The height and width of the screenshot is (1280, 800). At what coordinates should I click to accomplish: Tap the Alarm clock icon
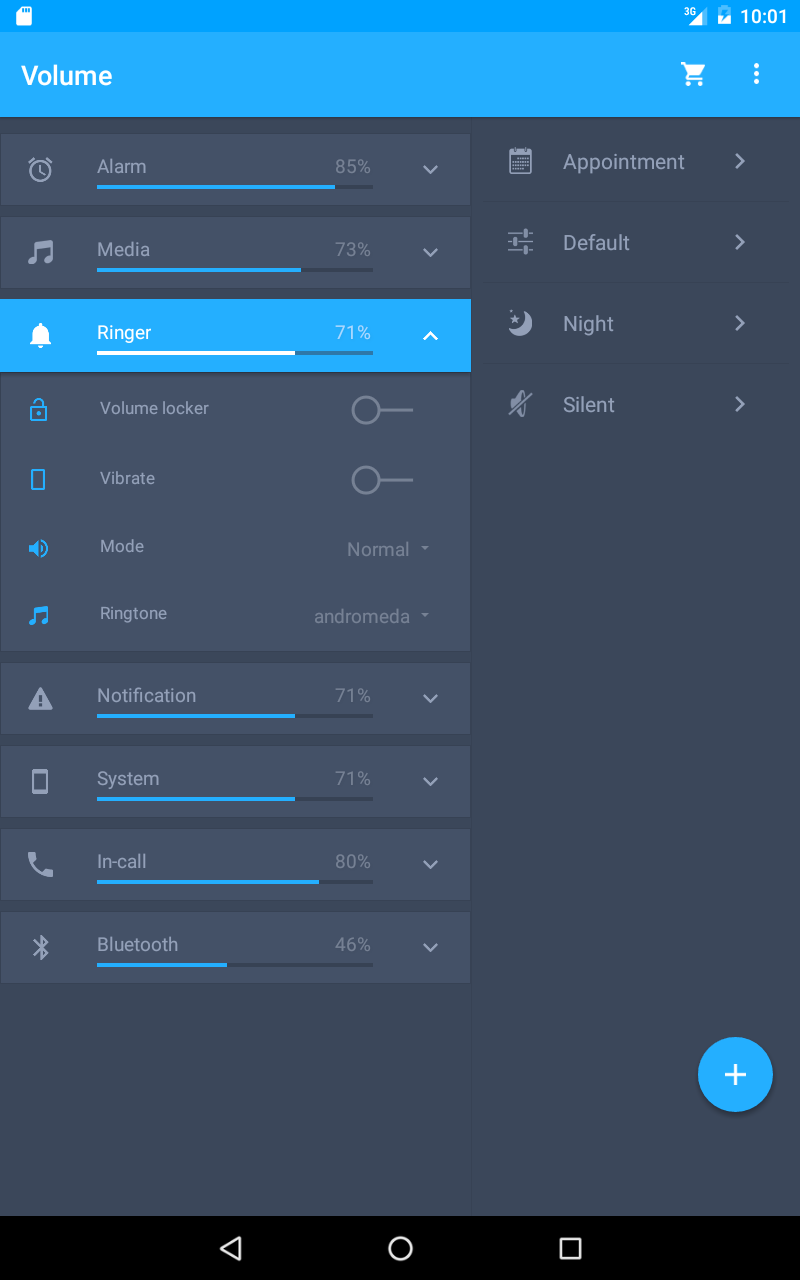(40, 169)
